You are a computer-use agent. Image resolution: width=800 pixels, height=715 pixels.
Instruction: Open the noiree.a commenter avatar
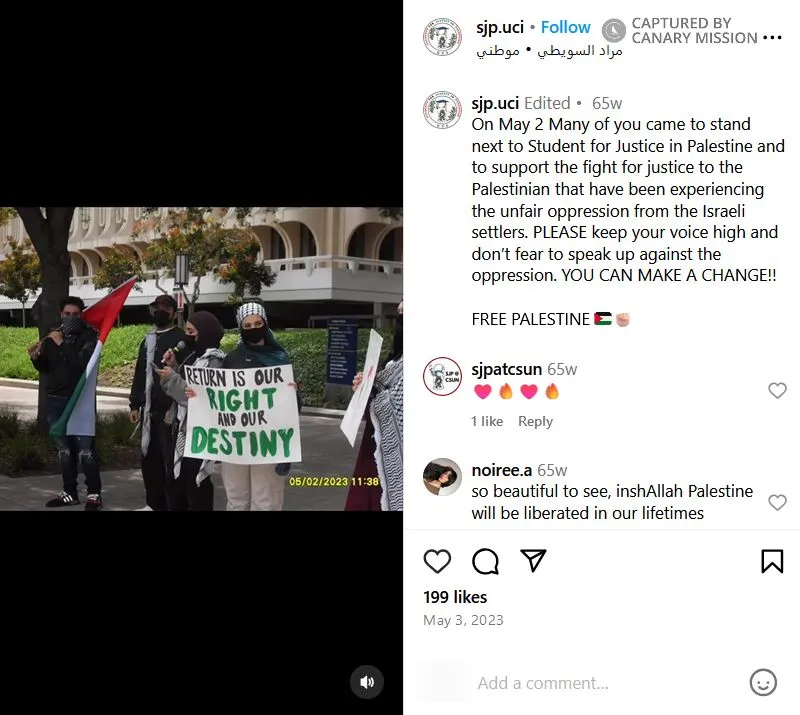click(442, 477)
